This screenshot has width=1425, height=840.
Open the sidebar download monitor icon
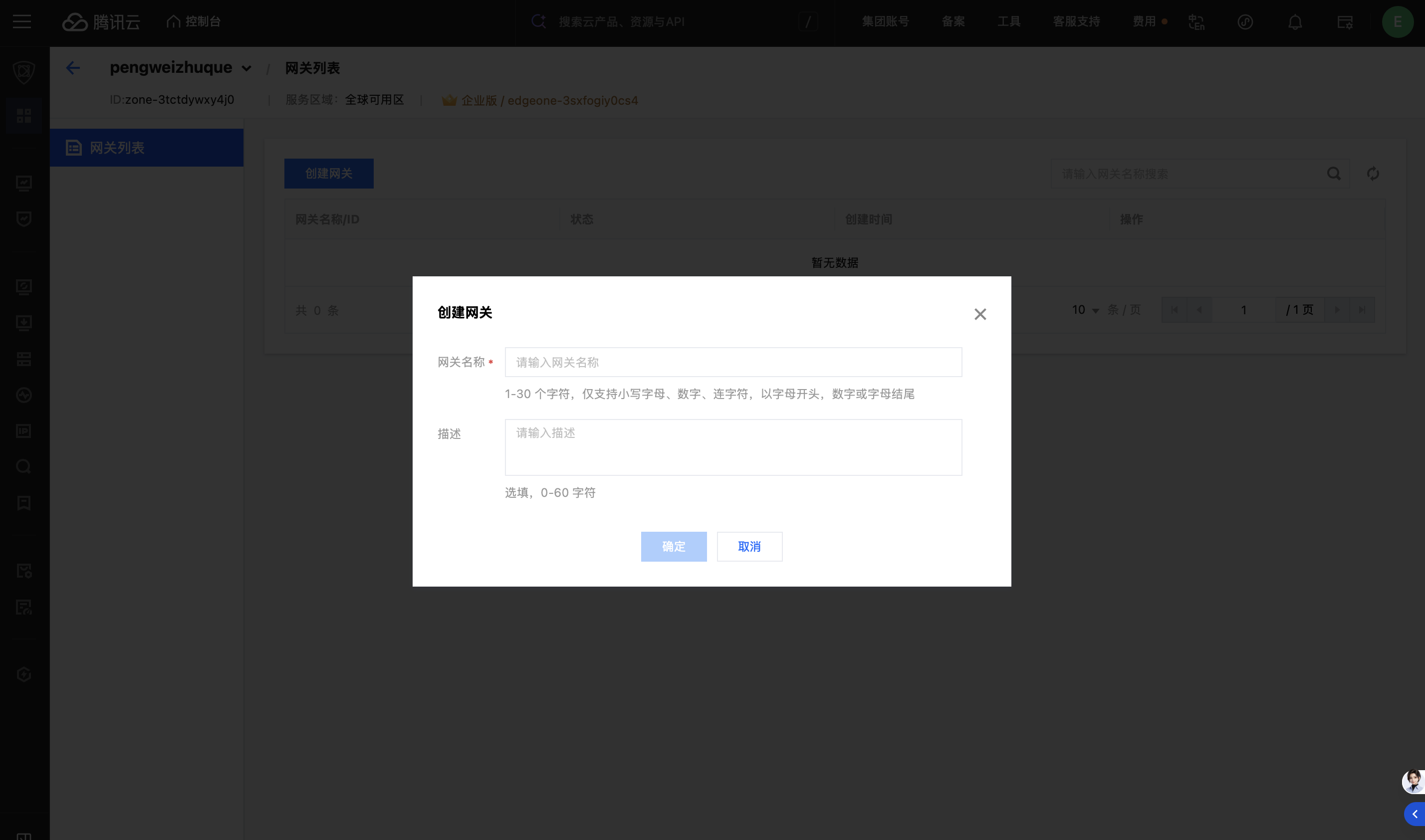click(24, 323)
